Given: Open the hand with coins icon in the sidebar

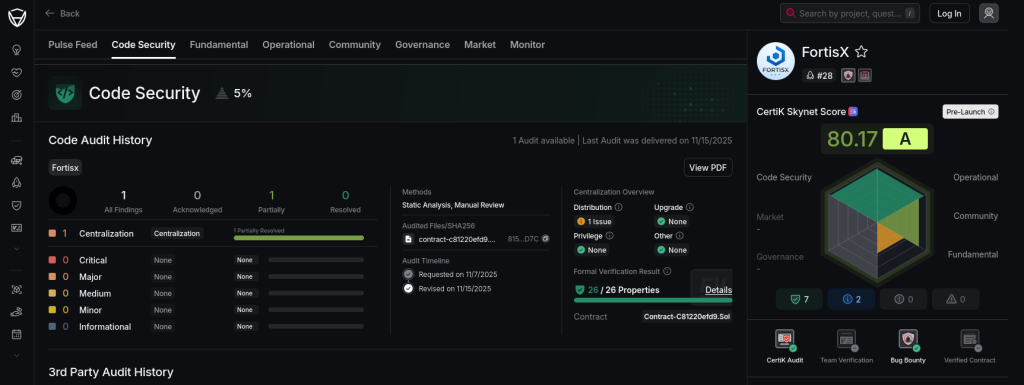Looking at the screenshot, I should [17, 312].
